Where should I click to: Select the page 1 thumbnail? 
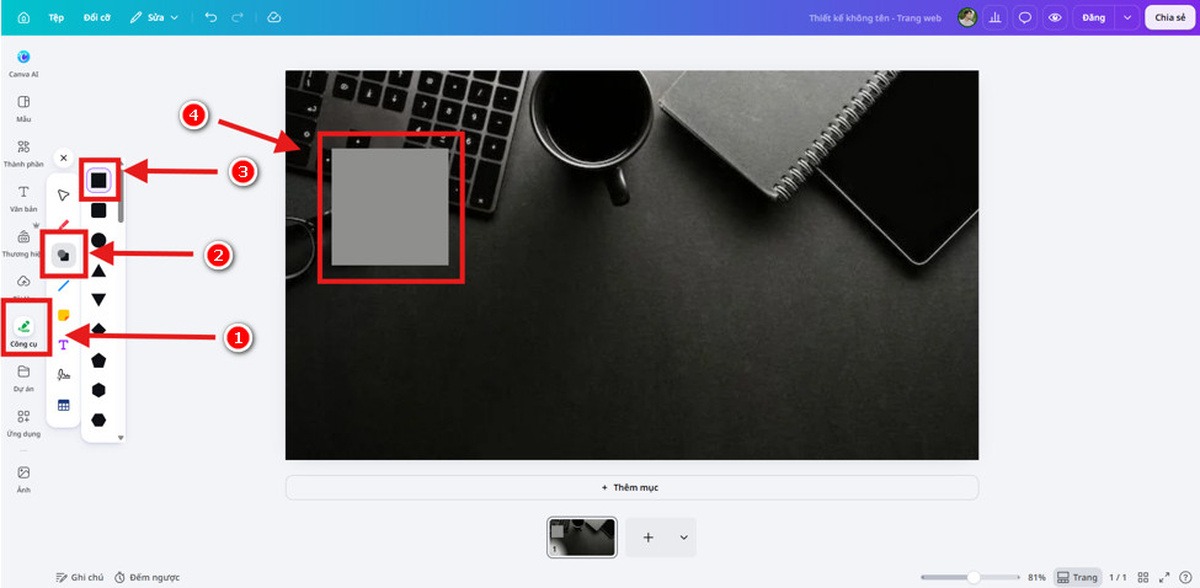(x=582, y=537)
